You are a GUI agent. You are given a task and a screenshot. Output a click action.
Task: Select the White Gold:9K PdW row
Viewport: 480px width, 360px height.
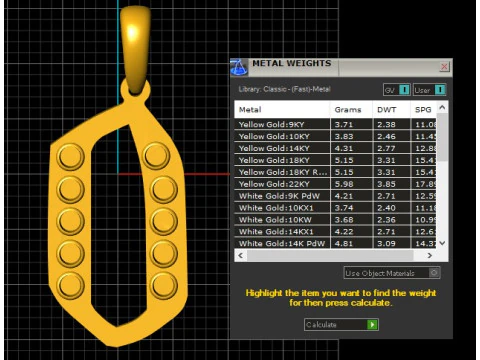pyautogui.click(x=335, y=196)
